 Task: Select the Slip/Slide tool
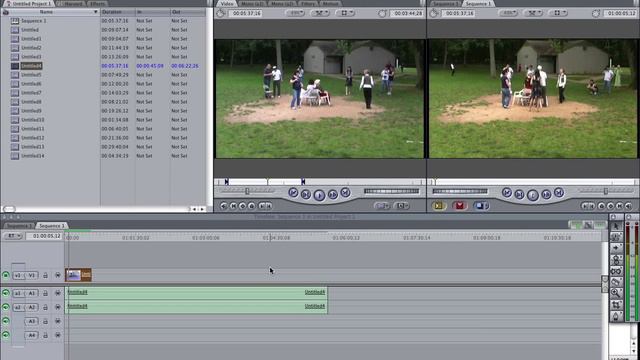[x=616, y=271]
